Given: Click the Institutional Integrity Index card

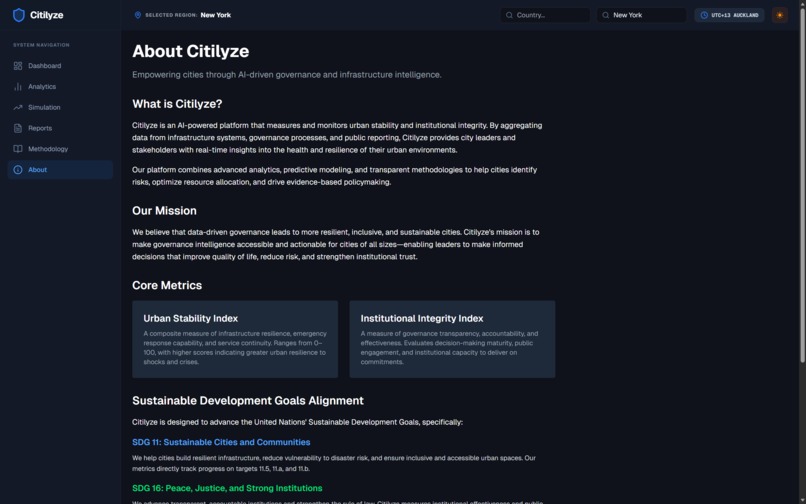Looking at the screenshot, I should (452, 339).
